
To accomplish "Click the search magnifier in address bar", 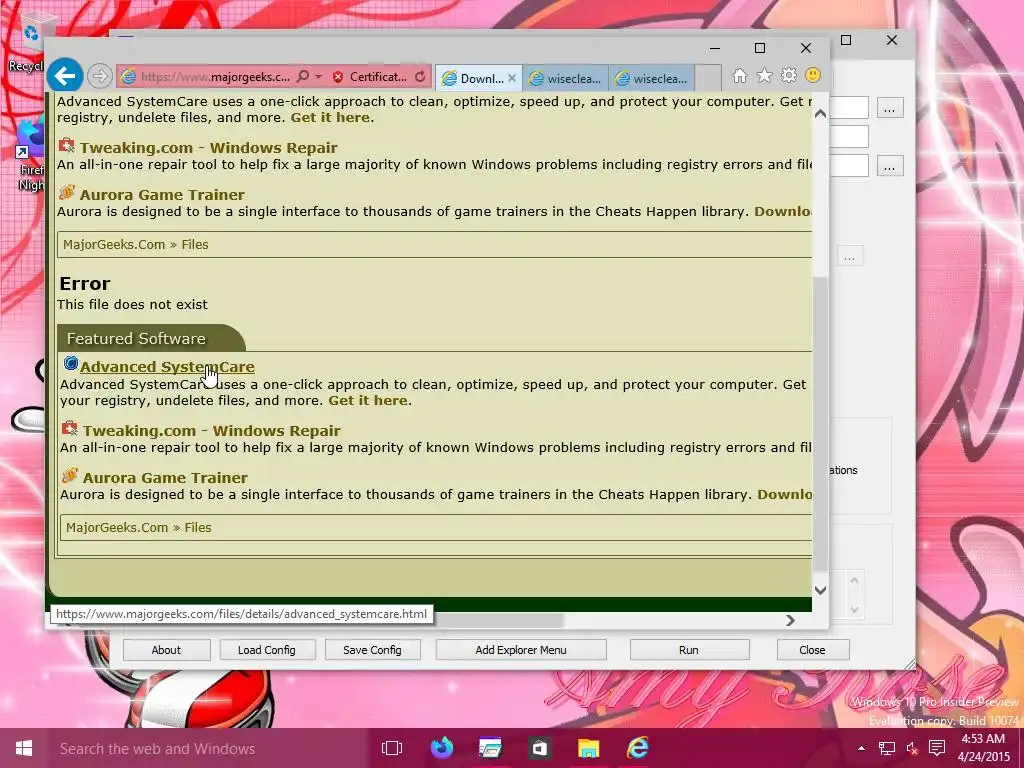I will [302, 76].
